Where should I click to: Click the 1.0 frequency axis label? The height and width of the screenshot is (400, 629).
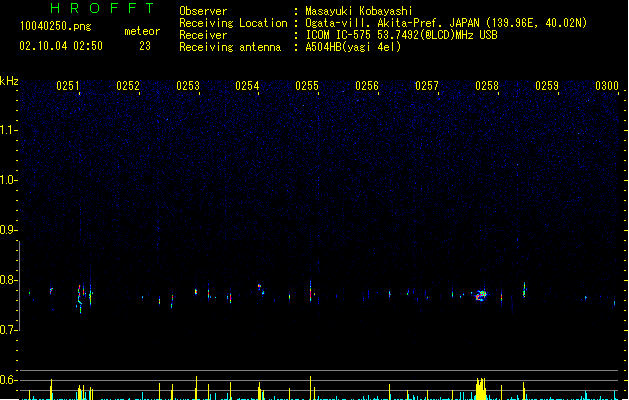[x=8, y=180]
